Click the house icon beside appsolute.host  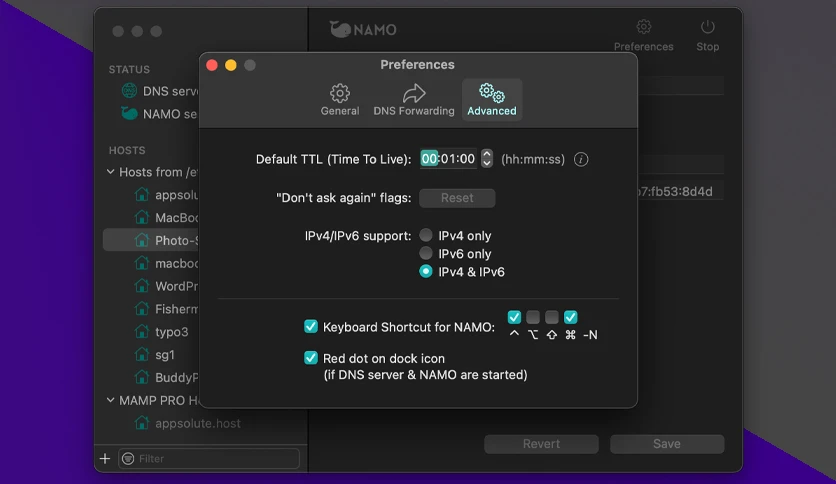142,423
